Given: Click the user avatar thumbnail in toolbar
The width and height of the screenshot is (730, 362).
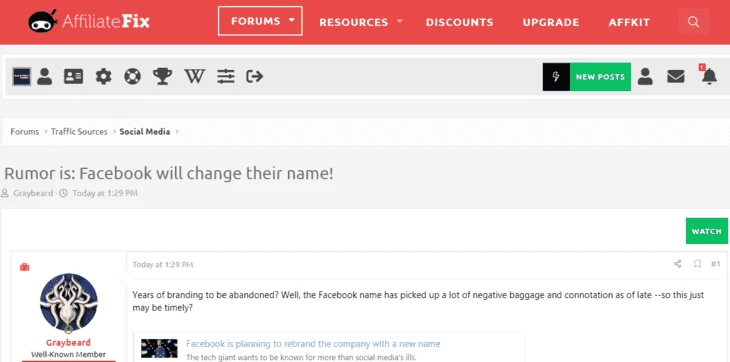Looking at the screenshot, I should pos(21,76).
